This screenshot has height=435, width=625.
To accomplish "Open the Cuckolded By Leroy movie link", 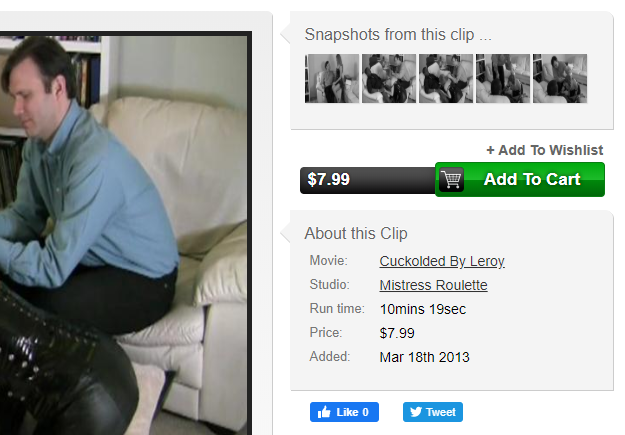I will (442, 261).
